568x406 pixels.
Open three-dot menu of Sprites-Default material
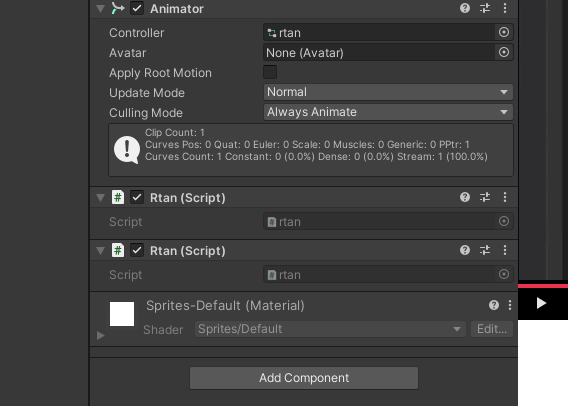[x=510, y=305]
